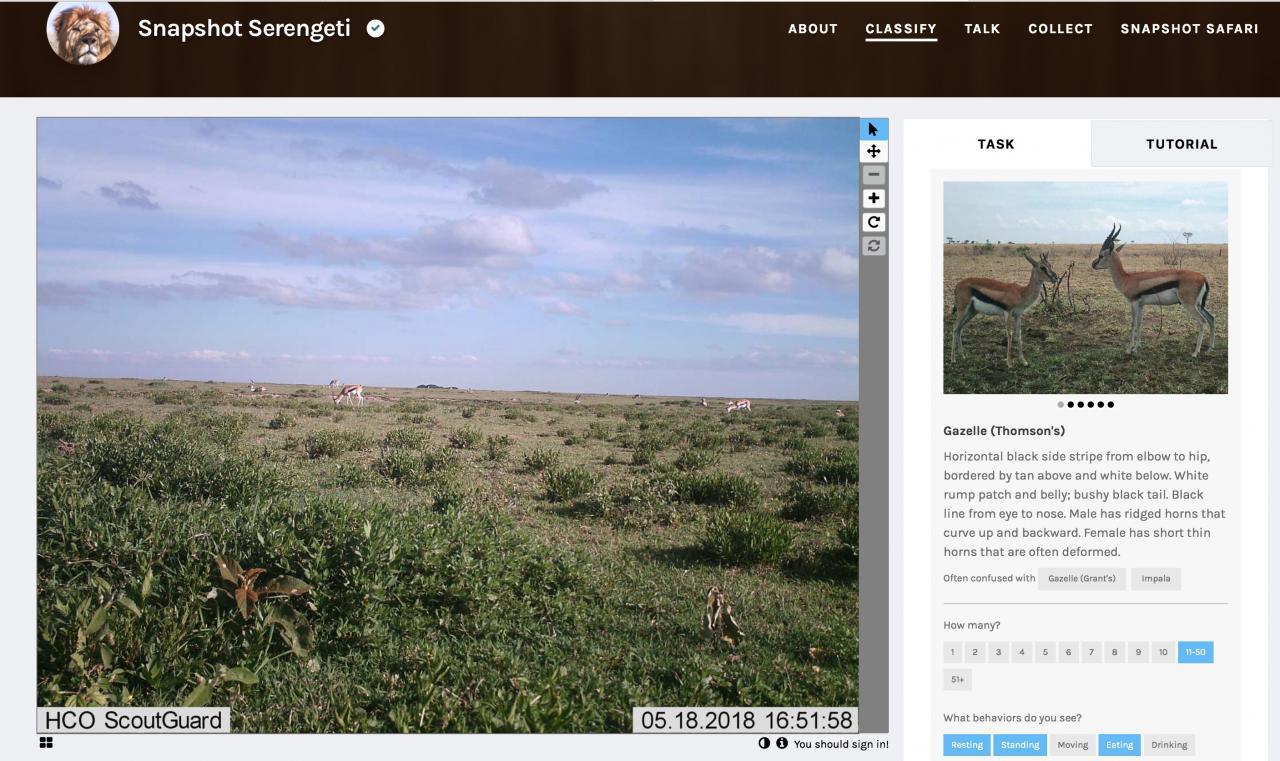The width and height of the screenshot is (1280, 761).
Task: Reset the image view
Action: (x=874, y=245)
